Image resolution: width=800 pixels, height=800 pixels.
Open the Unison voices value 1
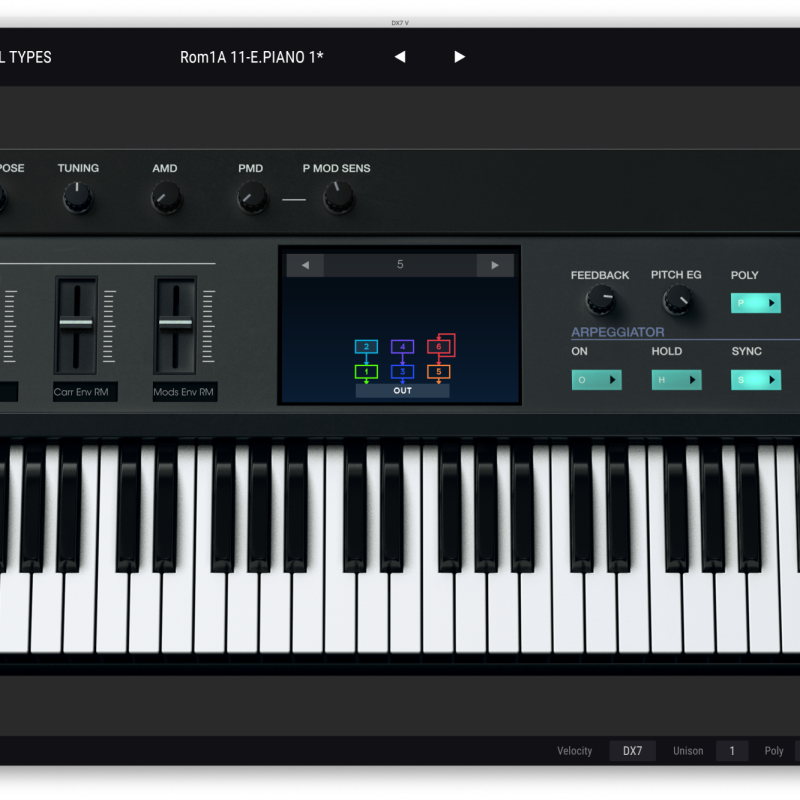(732, 751)
